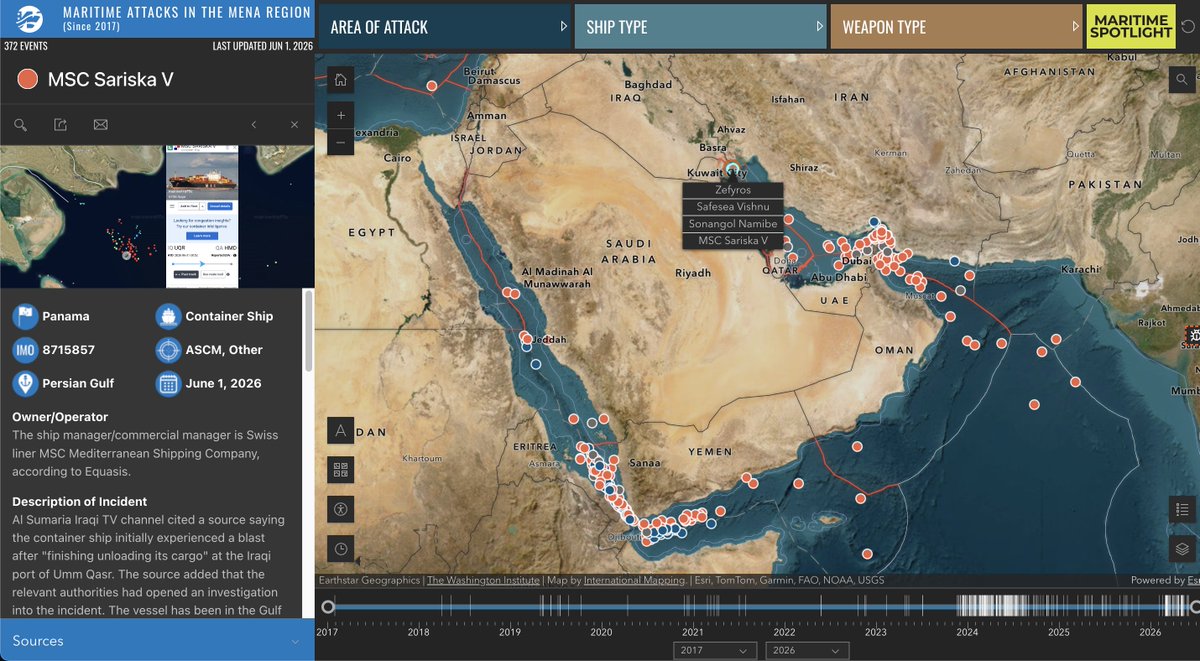Click the 'Owner/Operator' heading

(60, 417)
